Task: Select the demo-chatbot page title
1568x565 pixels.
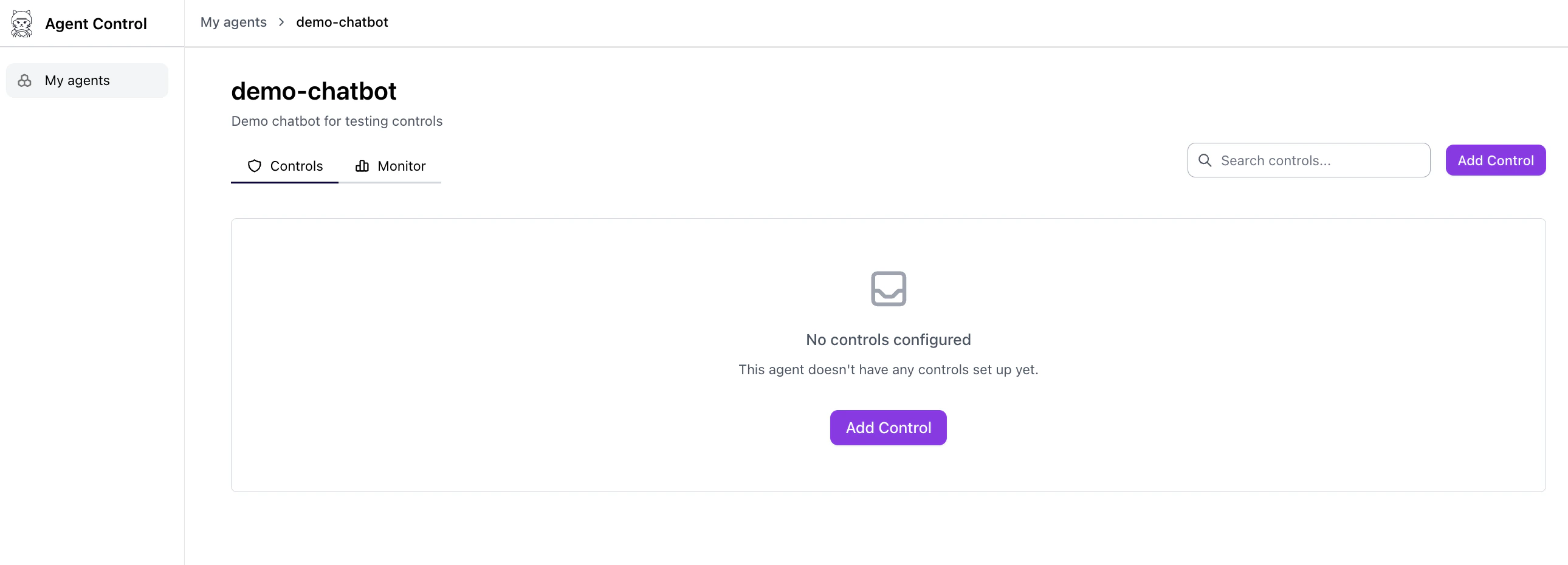Action: (314, 90)
